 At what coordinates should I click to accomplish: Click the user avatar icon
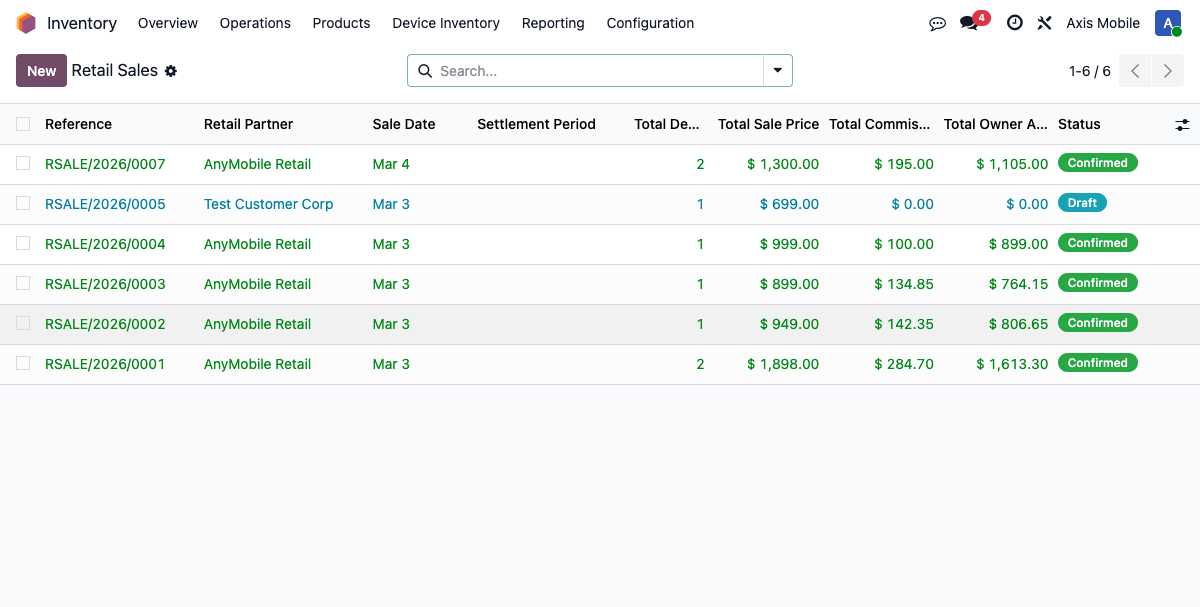[x=1167, y=23]
